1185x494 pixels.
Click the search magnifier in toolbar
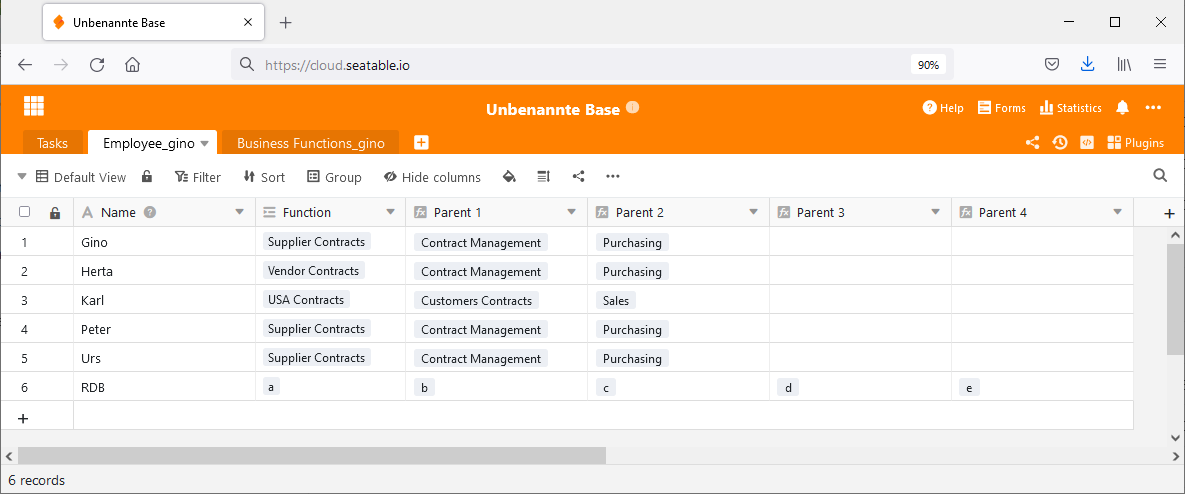[x=1160, y=176]
